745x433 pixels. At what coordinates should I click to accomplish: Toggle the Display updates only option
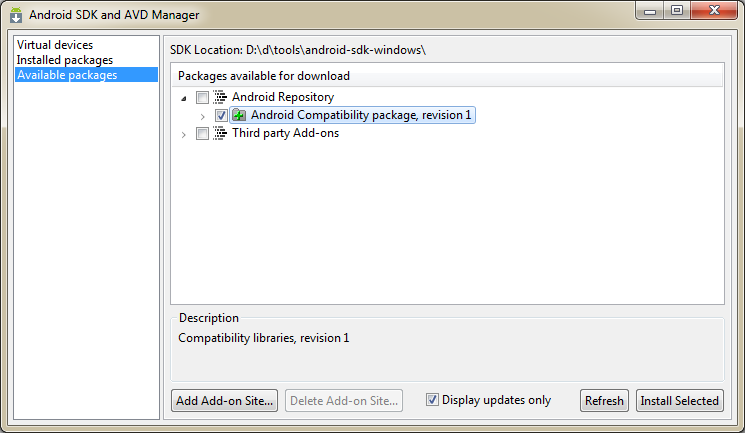(x=432, y=400)
